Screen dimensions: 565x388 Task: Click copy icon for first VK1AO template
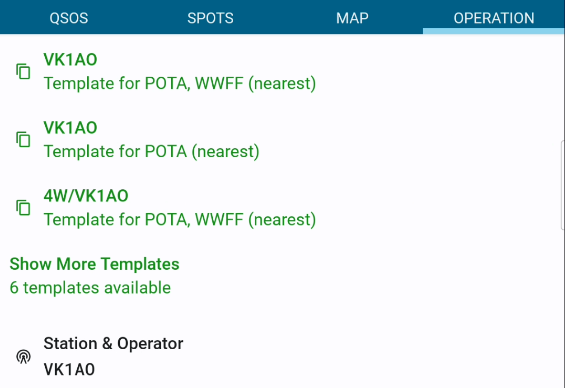(x=23, y=71)
